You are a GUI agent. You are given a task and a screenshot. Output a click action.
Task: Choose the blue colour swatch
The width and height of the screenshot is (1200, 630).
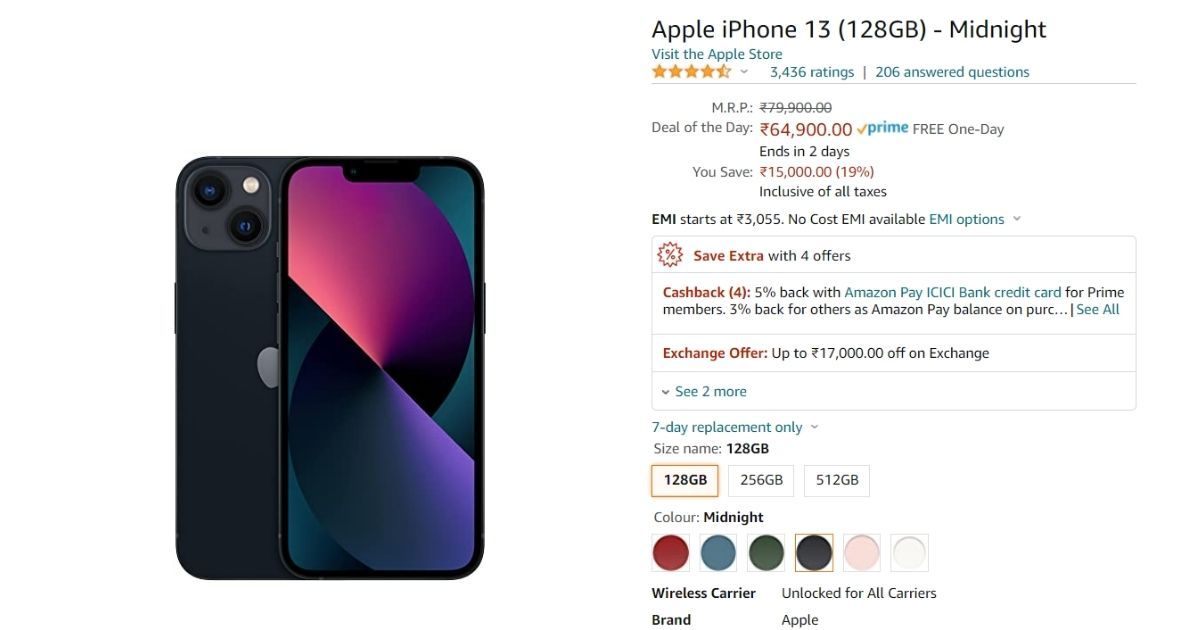click(718, 552)
